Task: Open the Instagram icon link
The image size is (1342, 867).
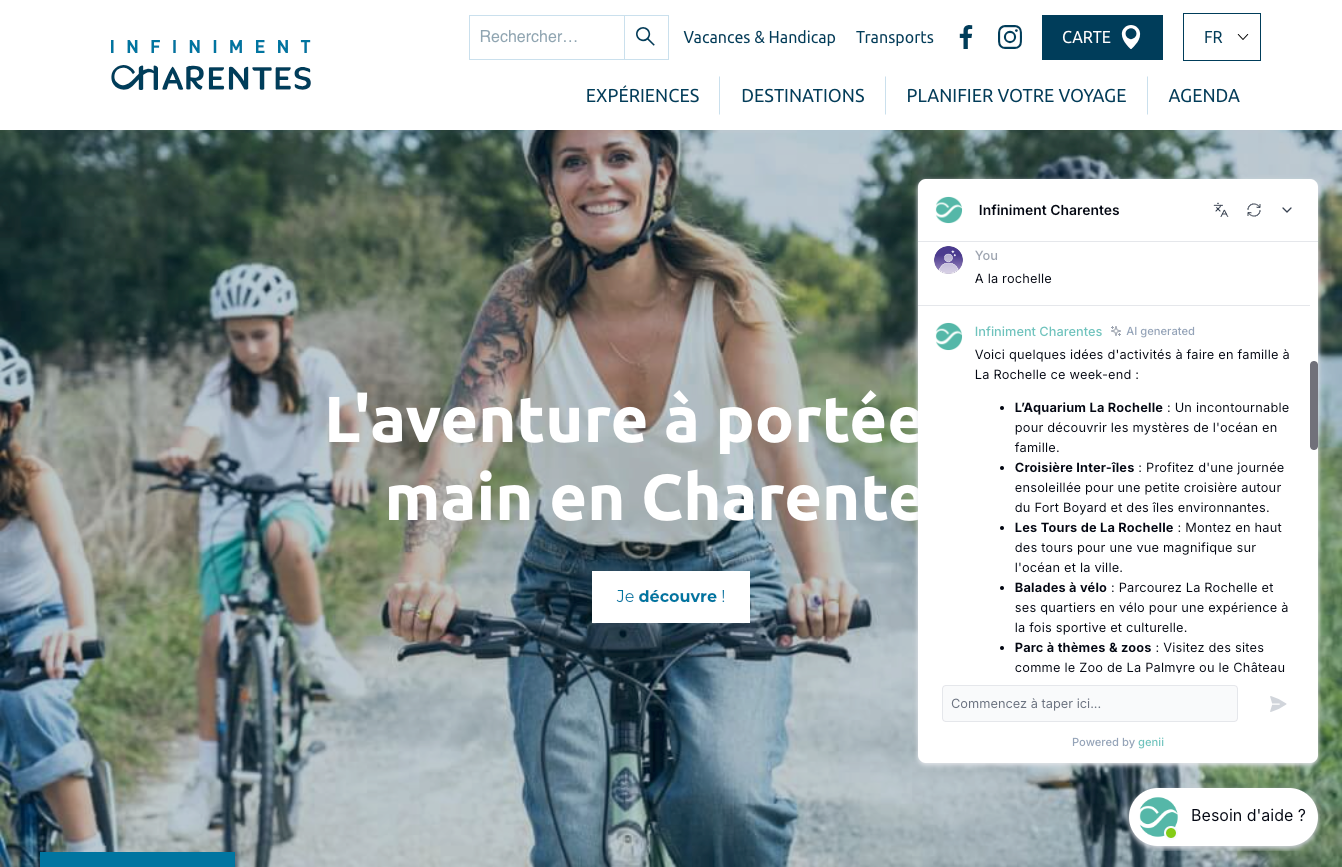Action: click(x=1010, y=37)
